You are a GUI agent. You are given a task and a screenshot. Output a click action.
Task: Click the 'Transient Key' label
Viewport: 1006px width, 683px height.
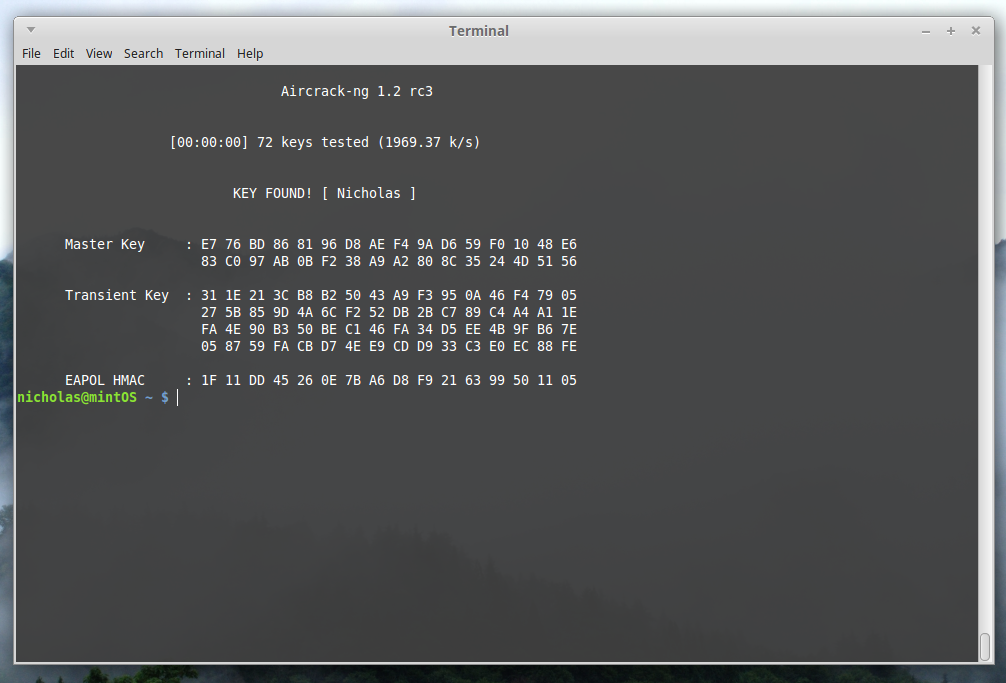(x=117, y=295)
